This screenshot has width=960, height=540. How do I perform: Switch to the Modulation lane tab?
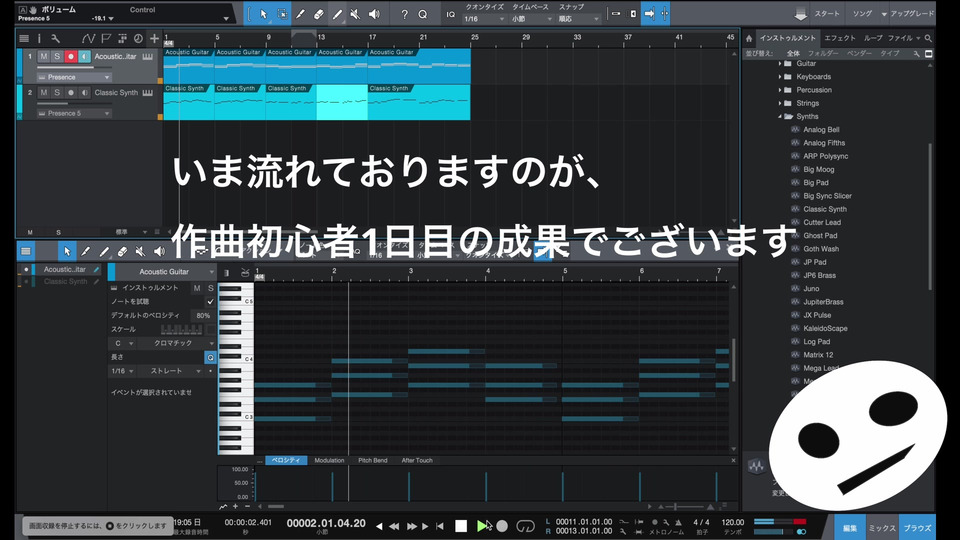(329, 460)
